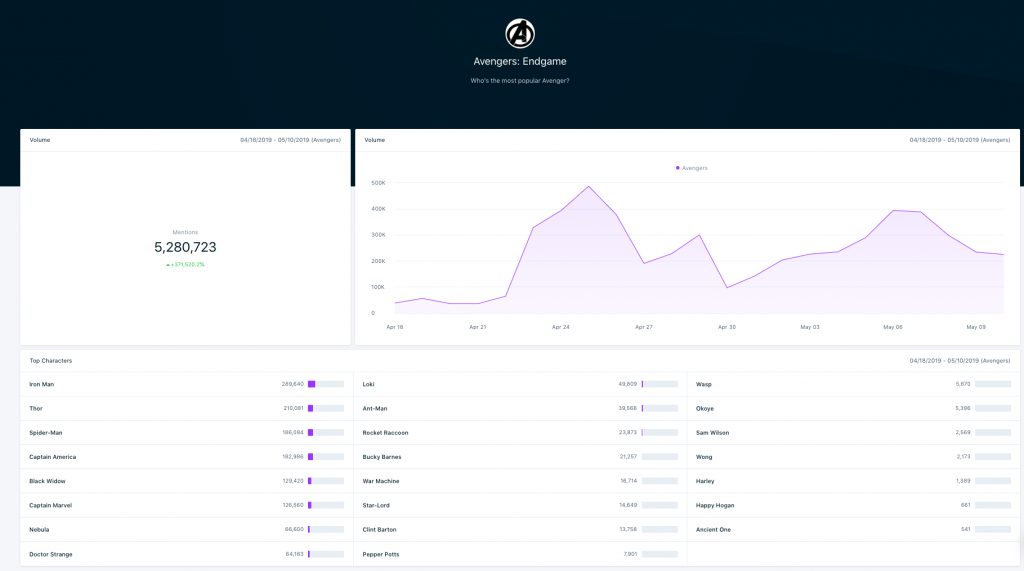Viewport: 1024px width, 571px height.
Task: Click the purple Avengers legend dot
Action: point(677,168)
